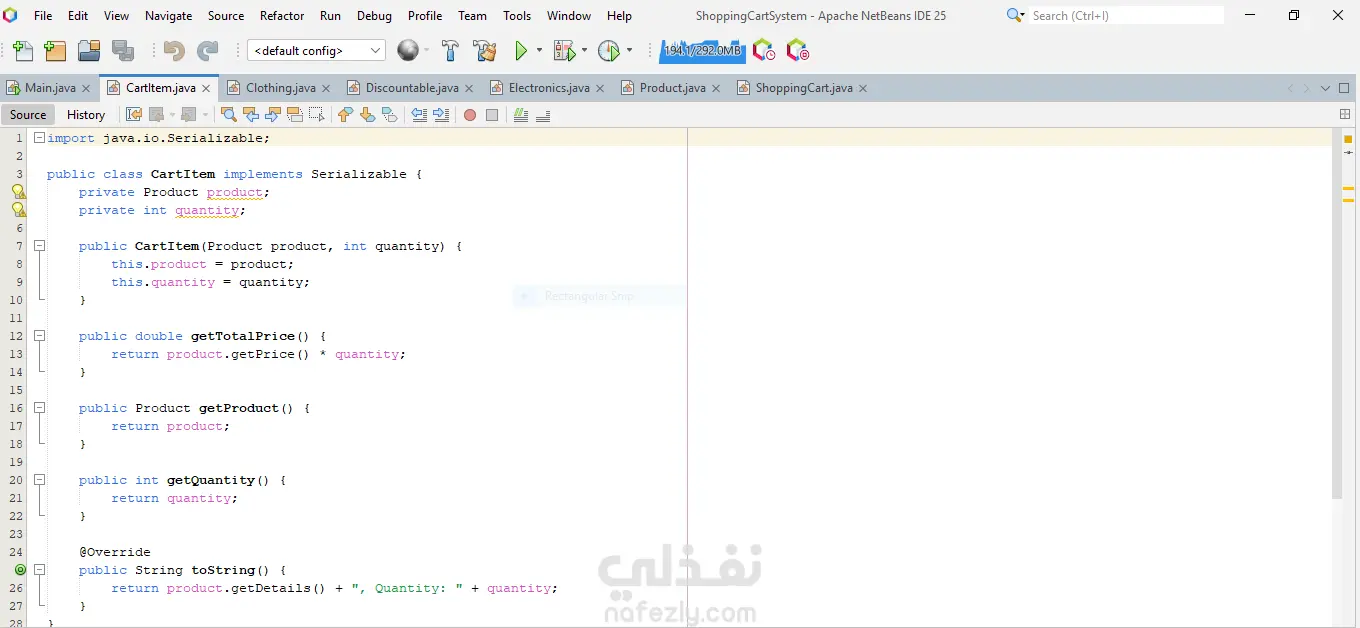
Task: Click the New File toolbar icon
Action: [x=23, y=51]
